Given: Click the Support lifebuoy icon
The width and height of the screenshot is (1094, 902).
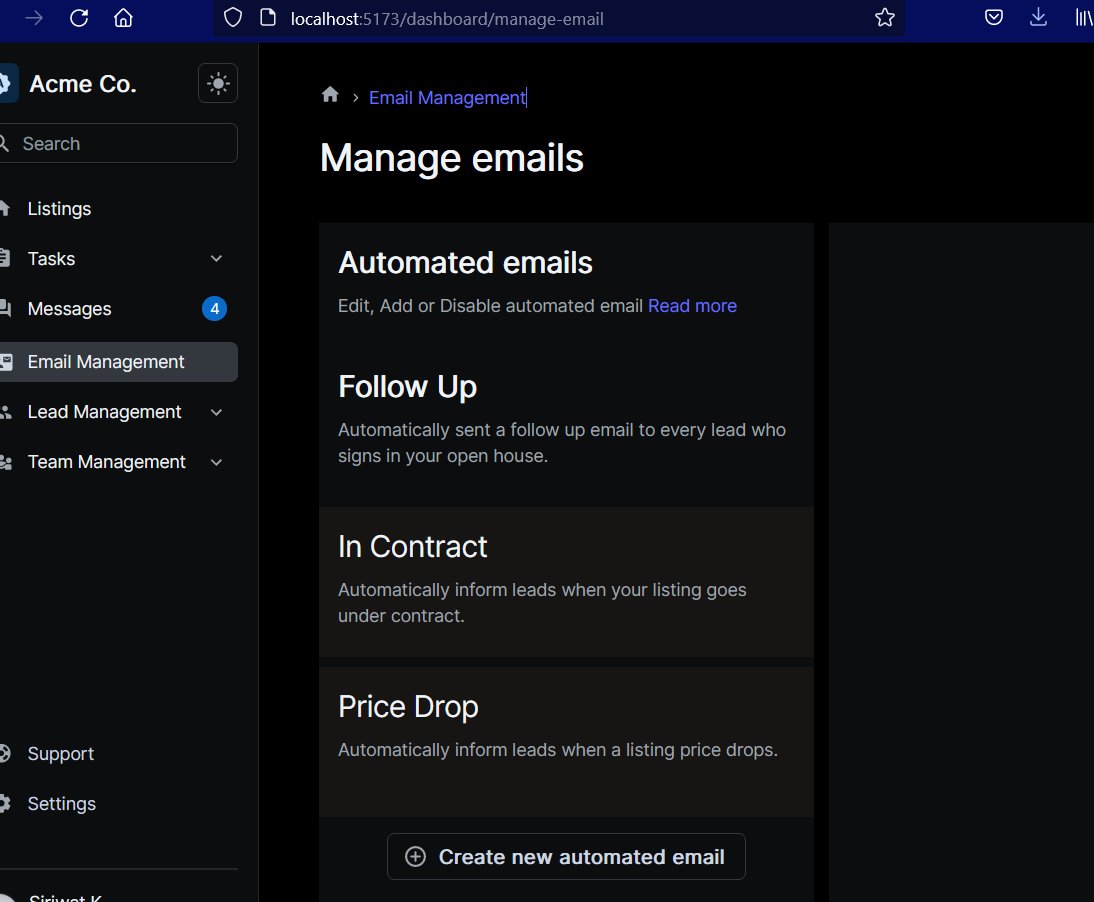Looking at the screenshot, I should [5, 753].
